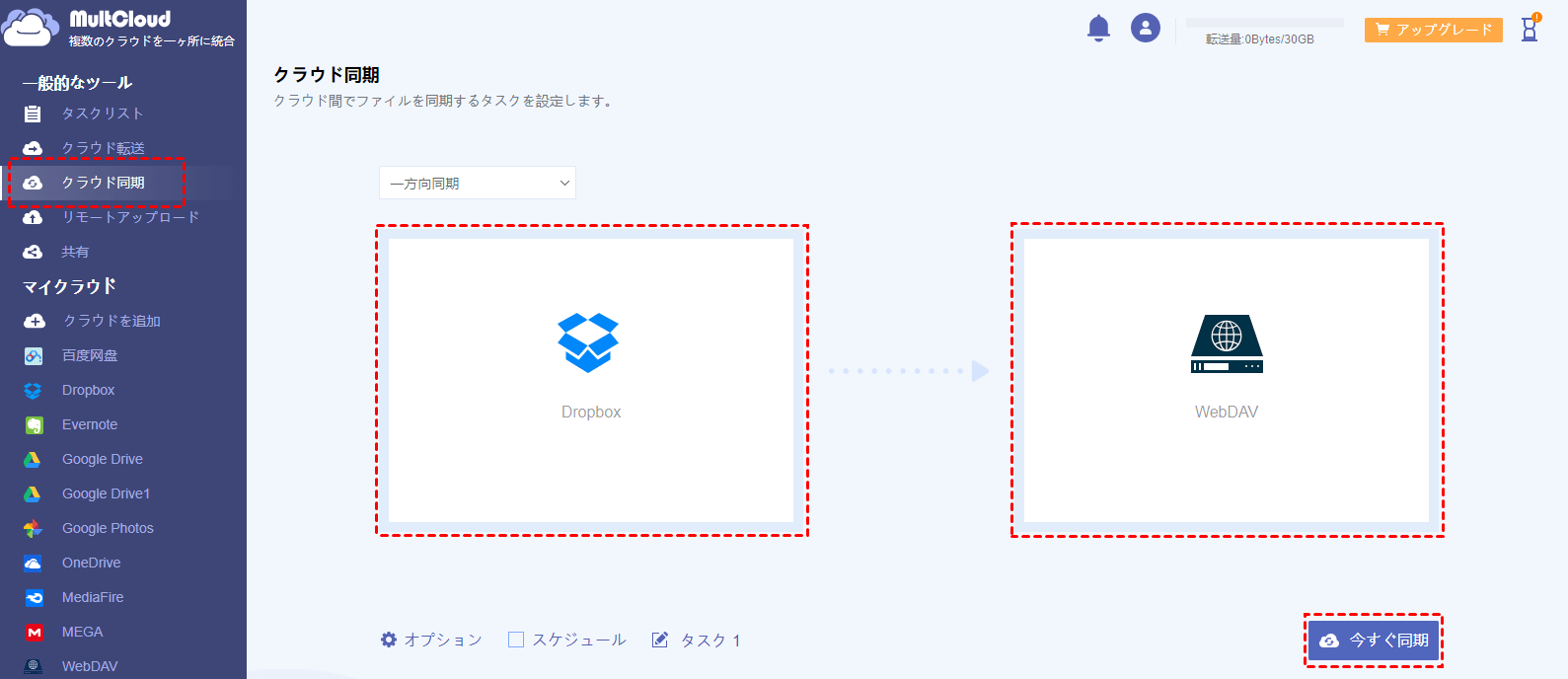1568x679 pixels.
Task: Click the remote upload cloud icon
Action: (33, 217)
